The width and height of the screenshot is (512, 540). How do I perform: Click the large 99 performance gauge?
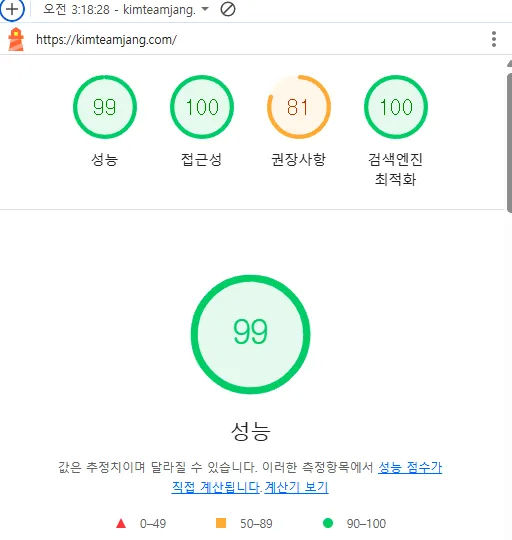coord(251,334)
